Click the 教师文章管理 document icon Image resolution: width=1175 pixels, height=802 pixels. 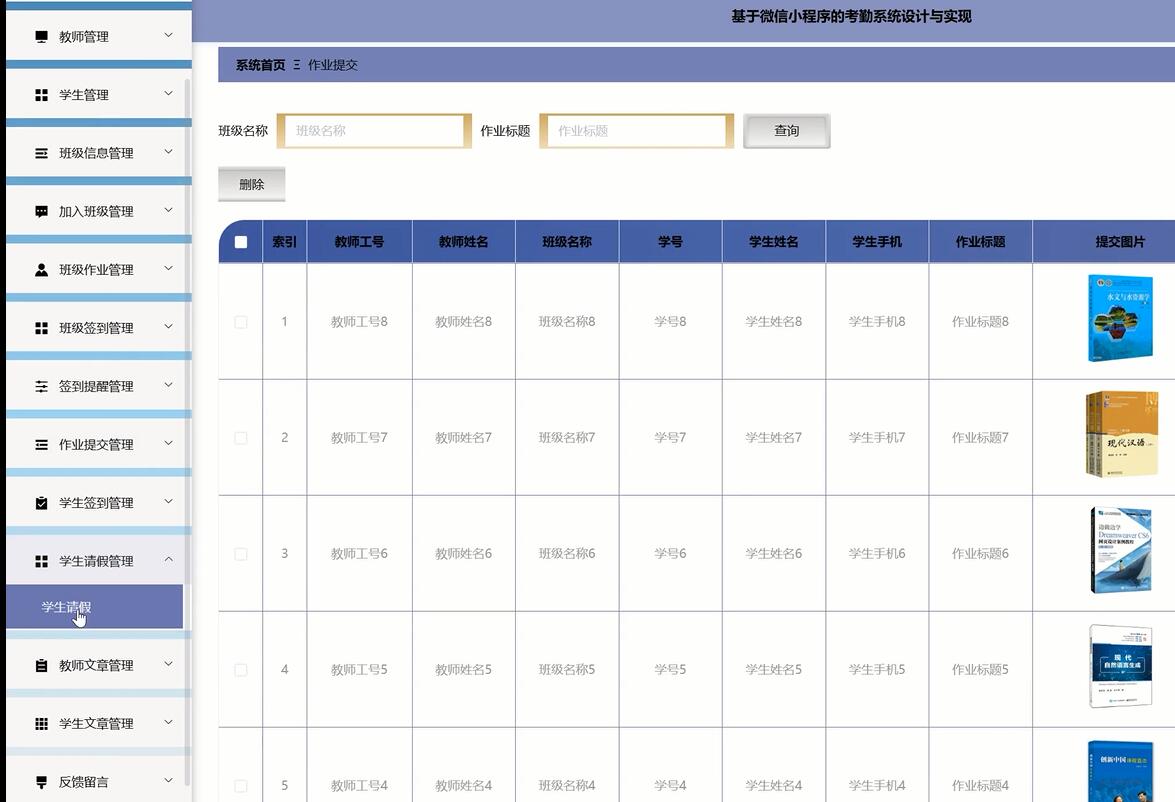pyautogui.click(x=41, y=666)
